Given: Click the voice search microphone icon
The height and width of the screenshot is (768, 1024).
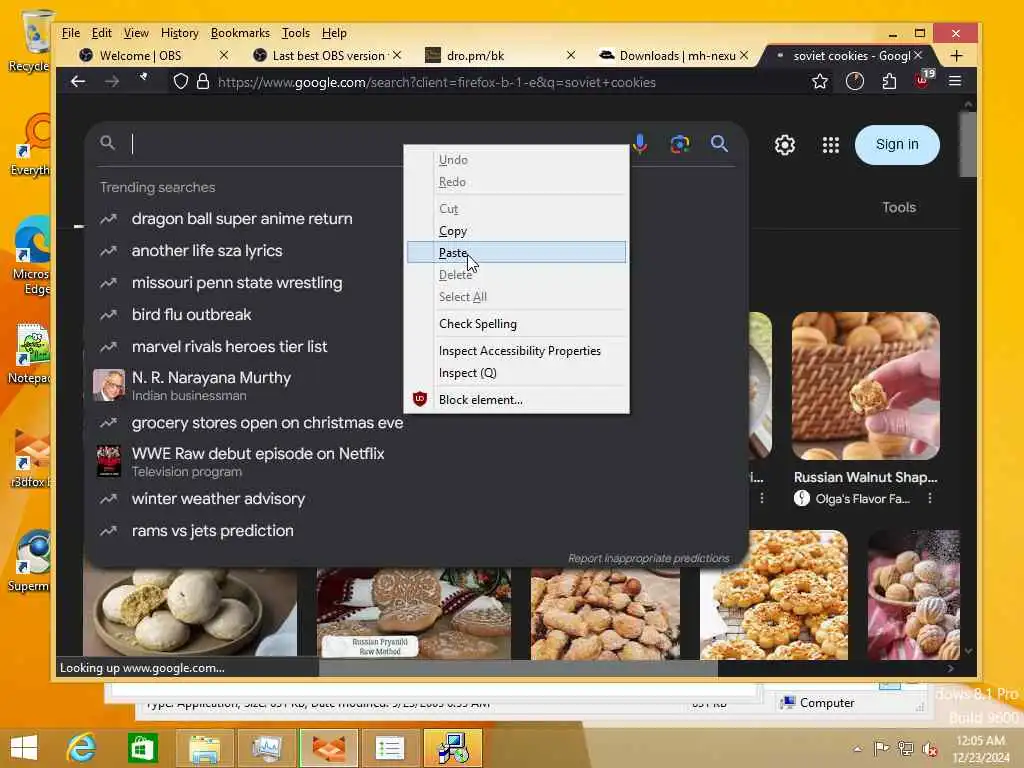Looking at the screenshot, I should click(640, 144).
